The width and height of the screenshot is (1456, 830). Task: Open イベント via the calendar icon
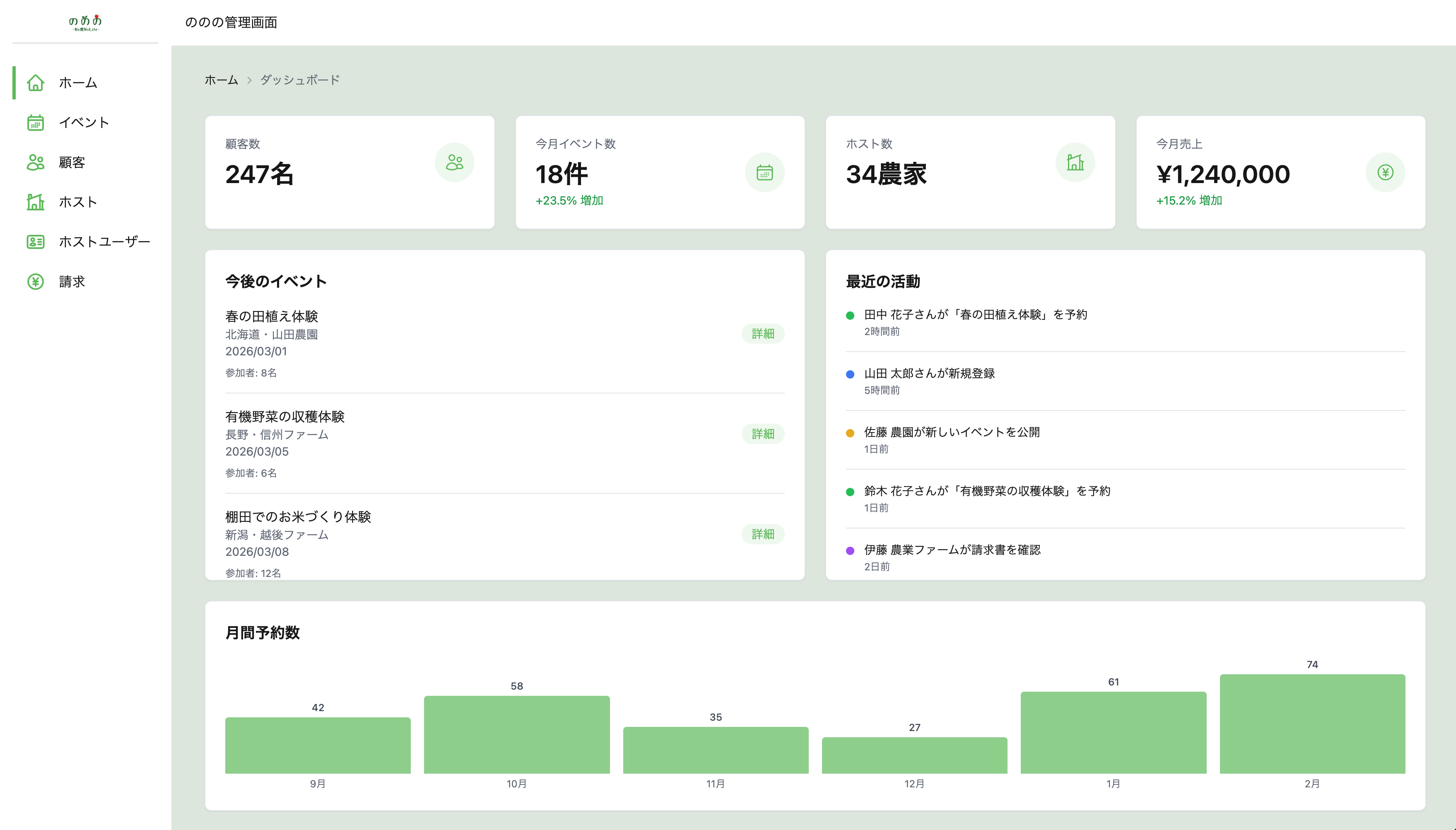click(35, 123)
